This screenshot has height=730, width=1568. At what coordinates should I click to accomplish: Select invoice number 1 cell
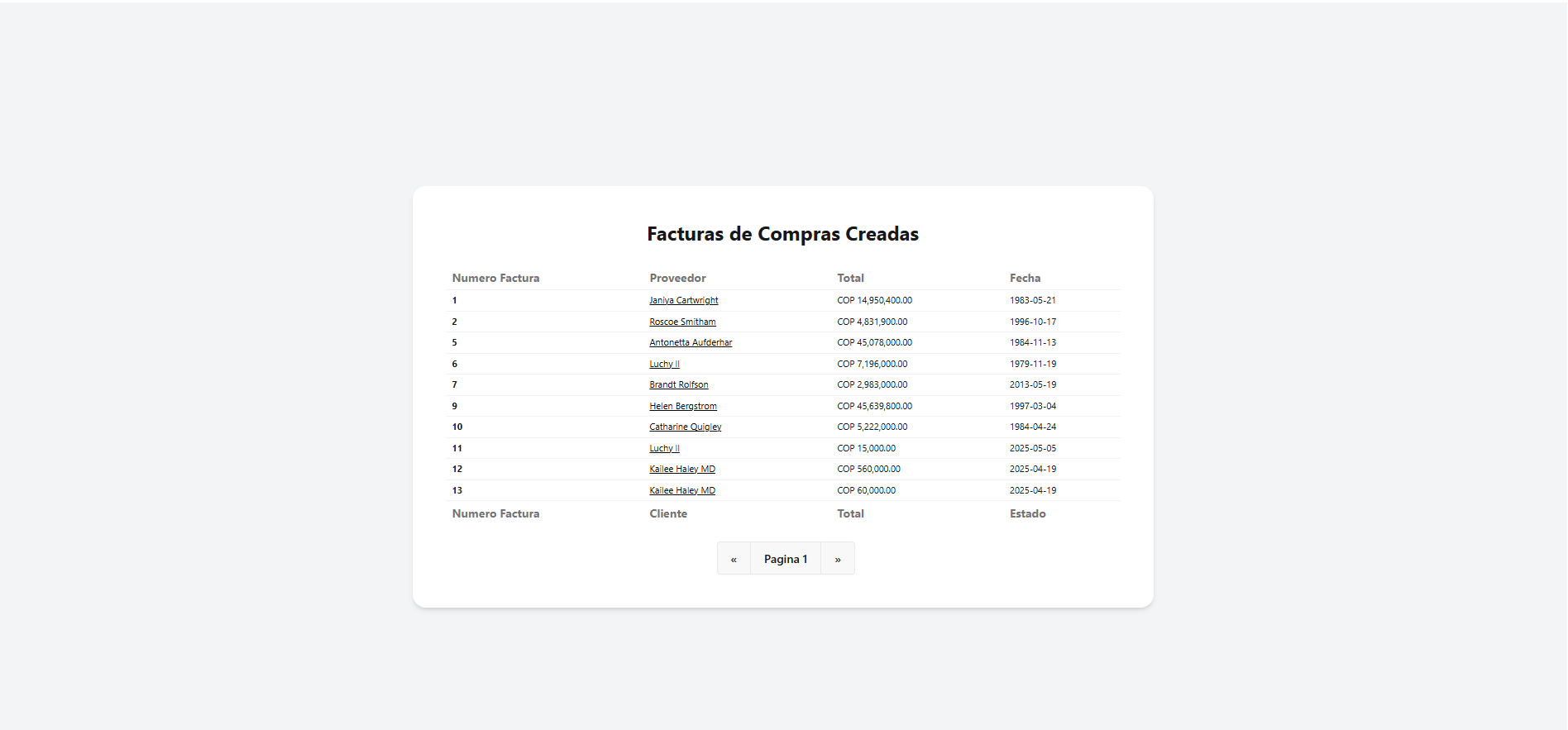tap(454, 300)
